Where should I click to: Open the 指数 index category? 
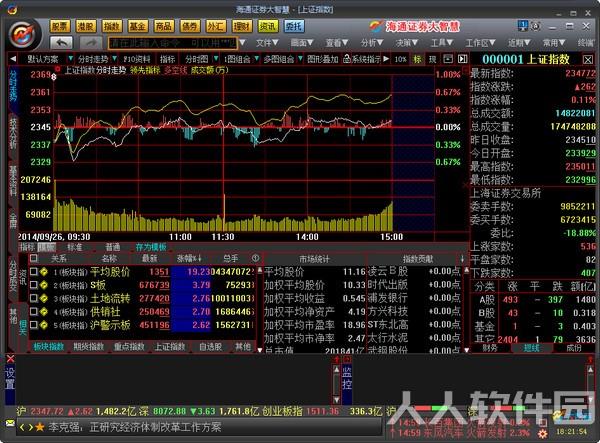[112, 26]
